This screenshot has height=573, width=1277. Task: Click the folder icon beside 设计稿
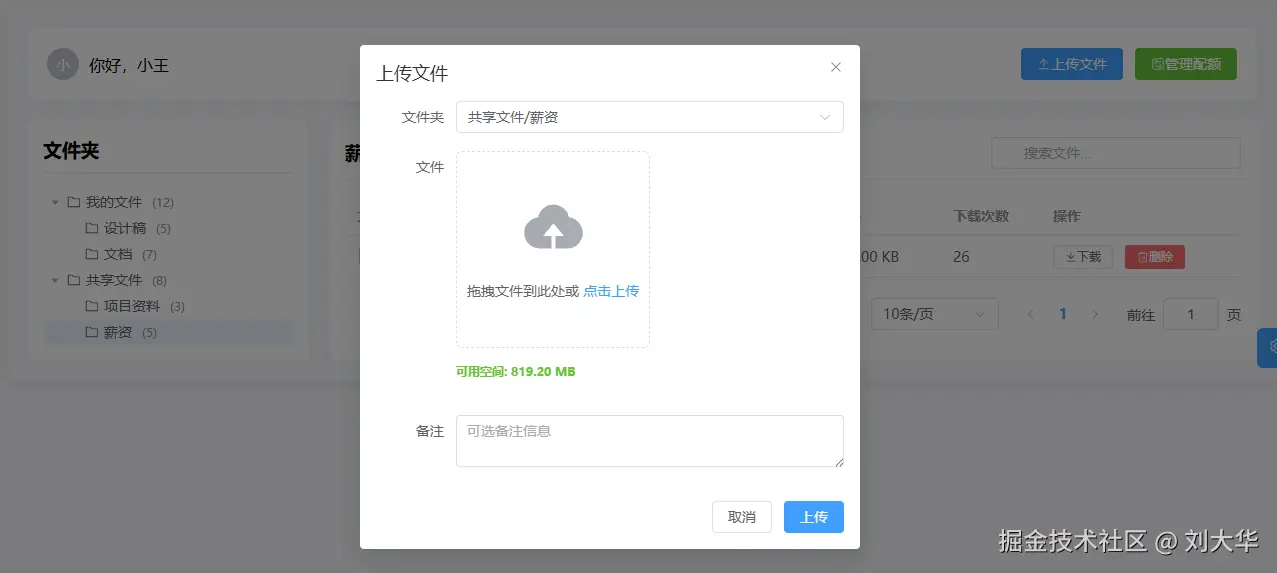[x=92, y=228]
